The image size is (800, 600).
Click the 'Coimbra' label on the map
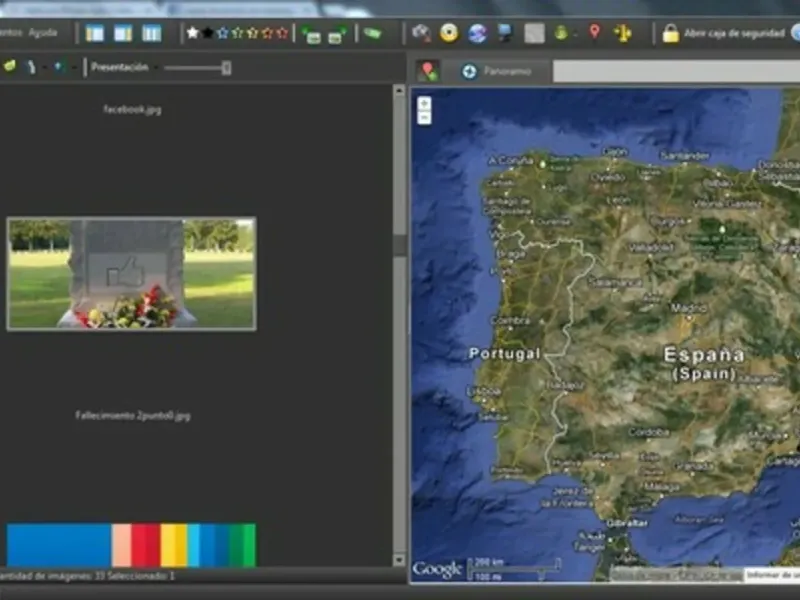click(511, 320)
